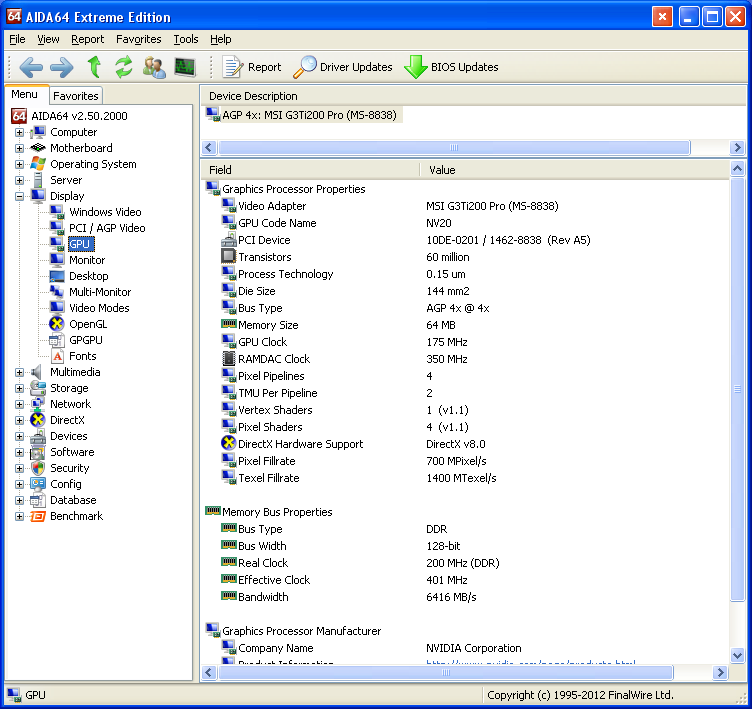
Task: Select the Benchmark icon in tree
Action: pyautogui.click(x=37, y=516)
